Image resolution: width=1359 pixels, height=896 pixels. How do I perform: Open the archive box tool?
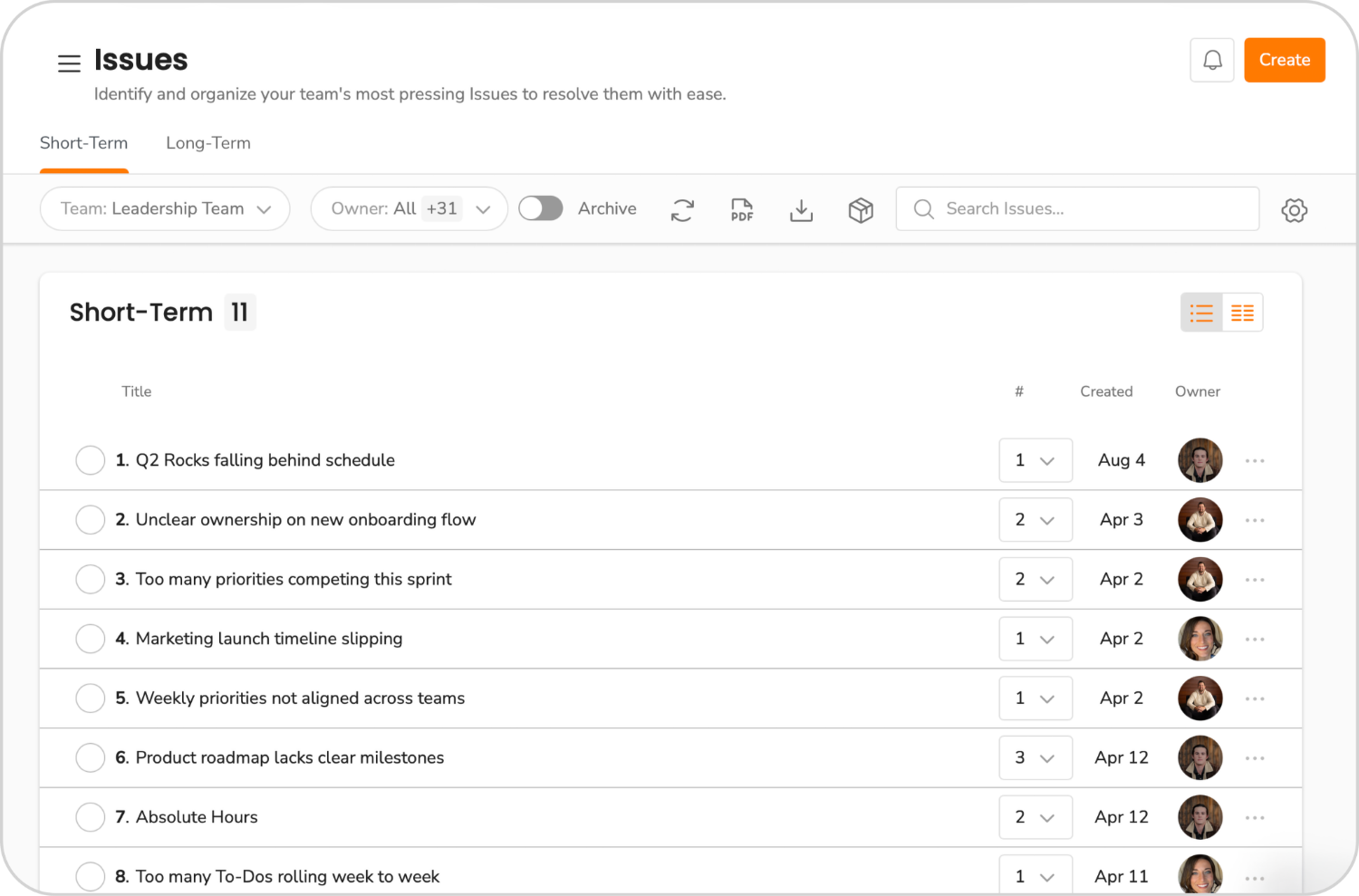pos(860,209)
